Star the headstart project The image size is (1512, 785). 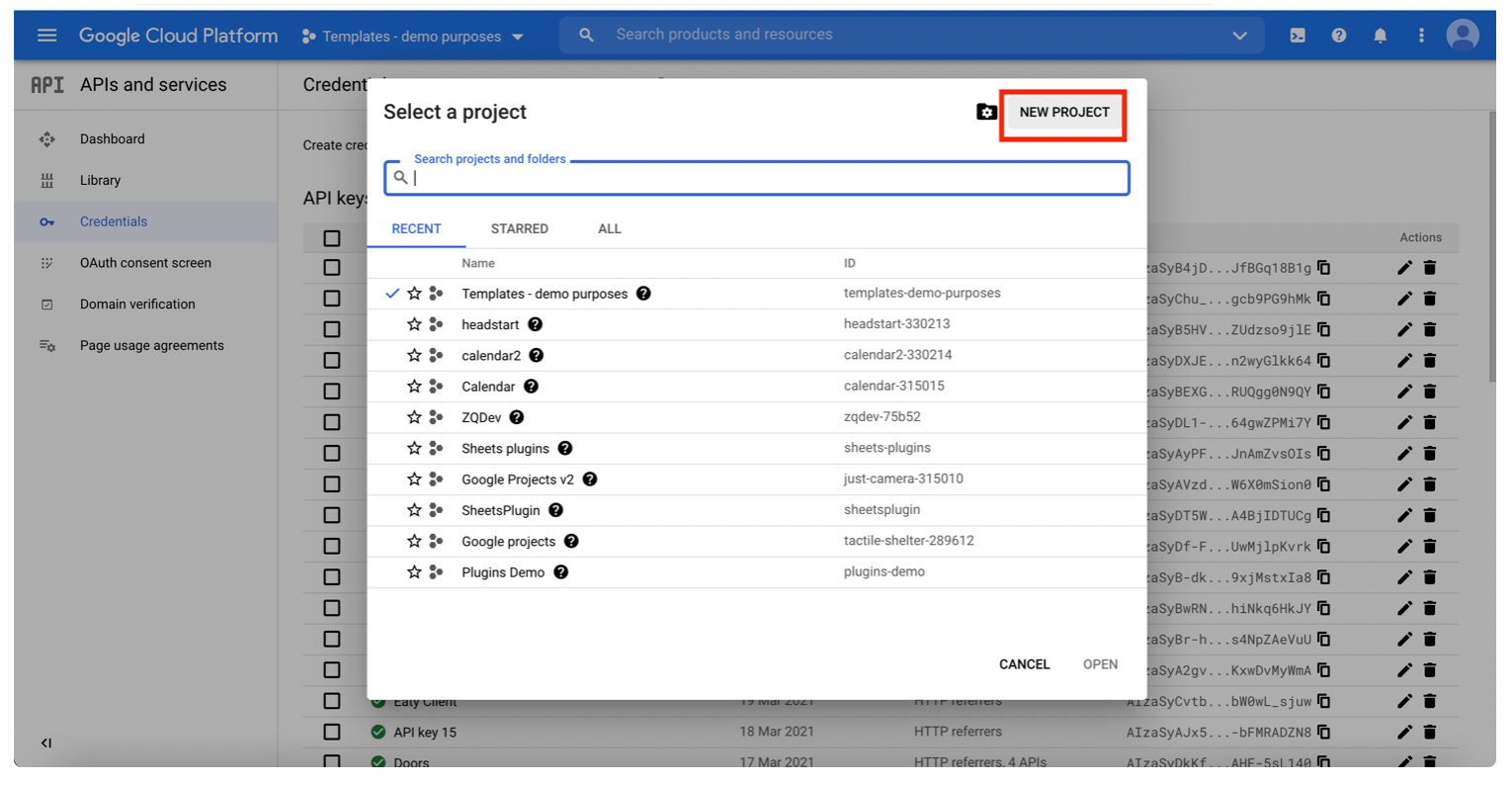tap(414, 324)
